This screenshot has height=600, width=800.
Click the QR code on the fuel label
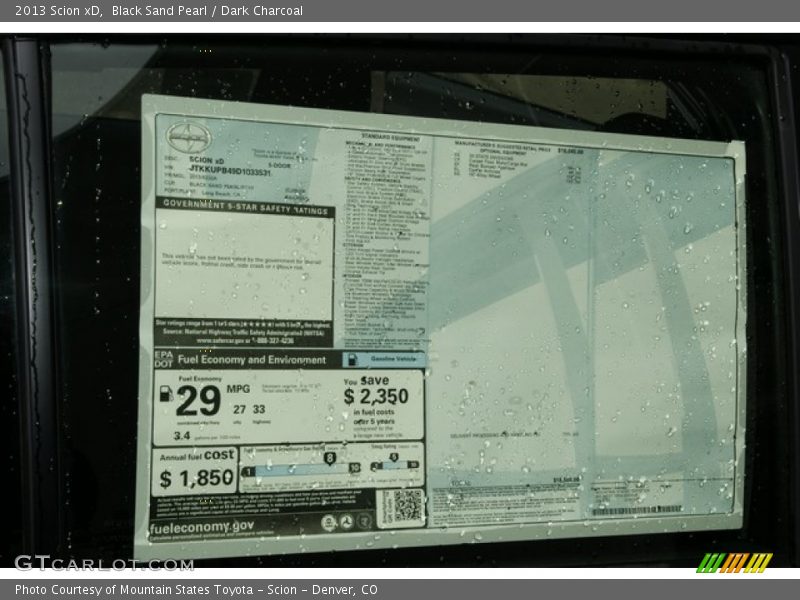point(407,506)
